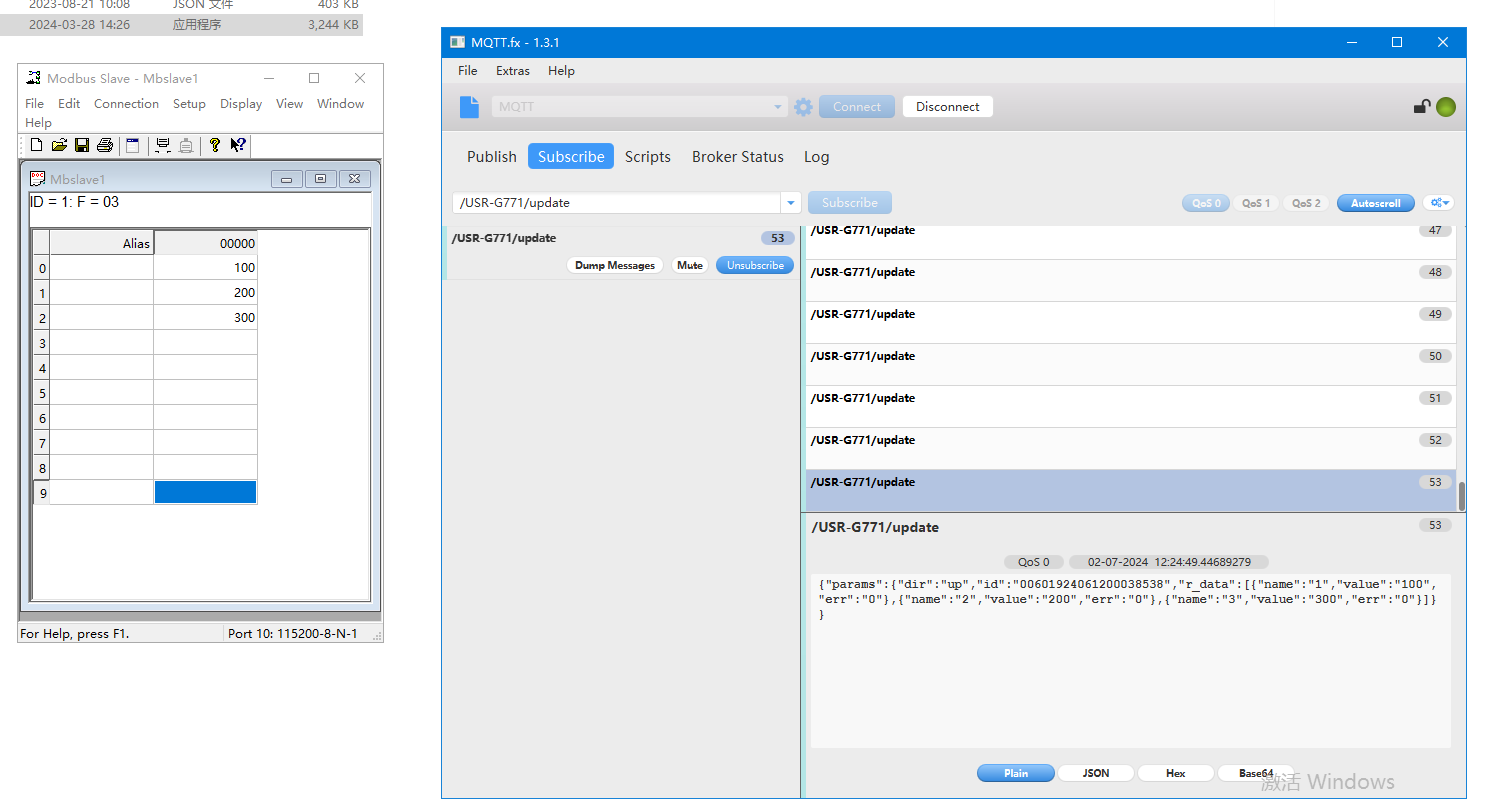Click the Open folder icon in Modbus Slave

(59, 146)
